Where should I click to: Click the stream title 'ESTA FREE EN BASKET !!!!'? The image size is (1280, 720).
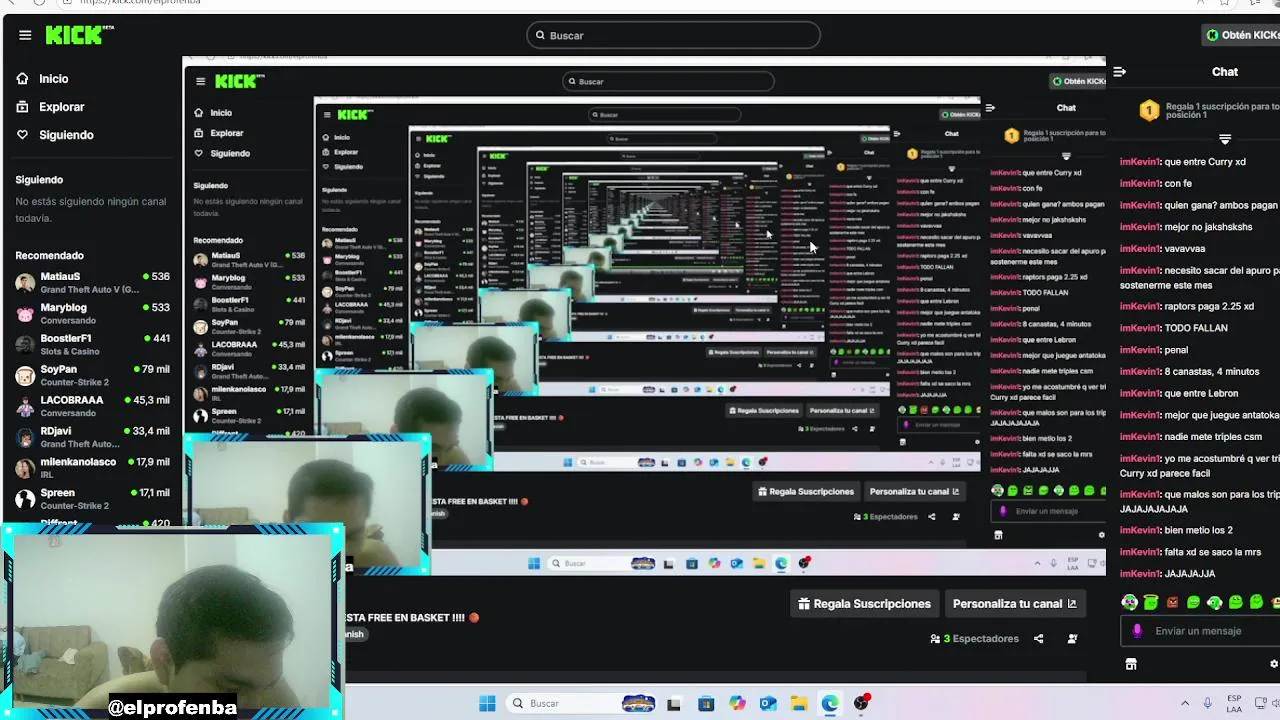click(x=405, y=618)
